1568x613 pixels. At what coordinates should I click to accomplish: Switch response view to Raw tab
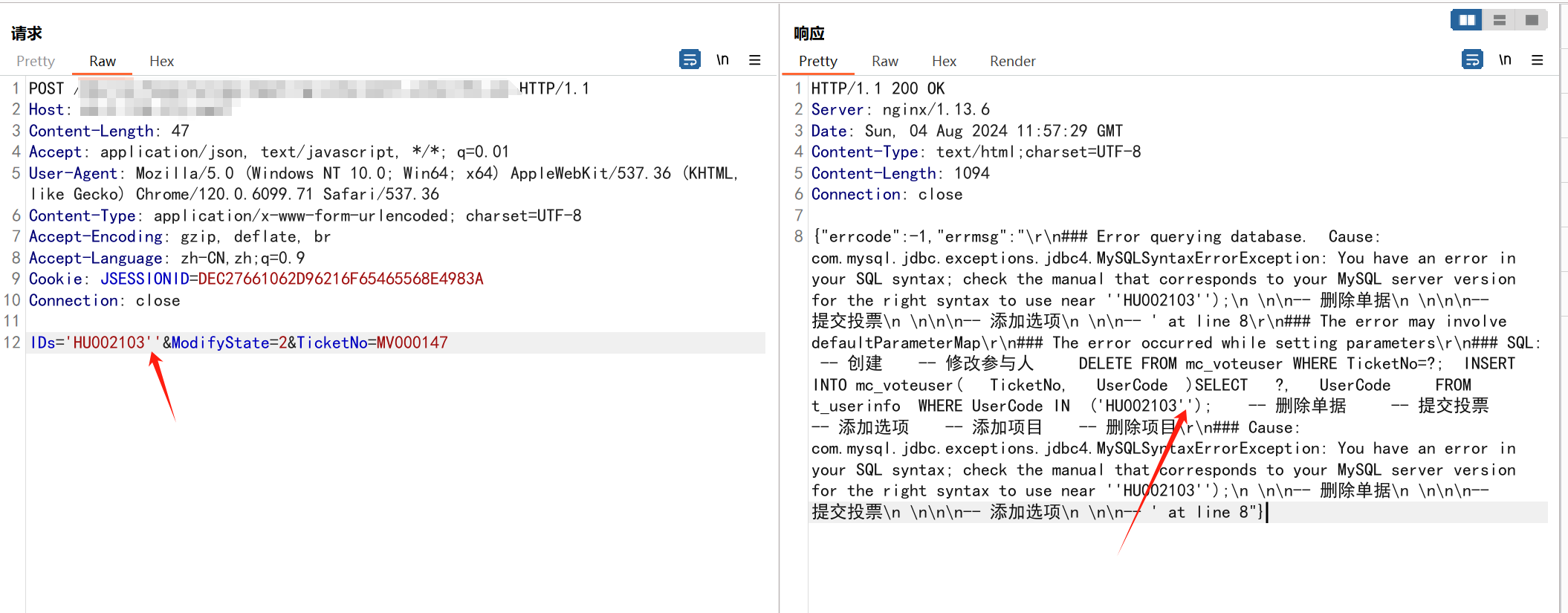[x=884, y=61]
